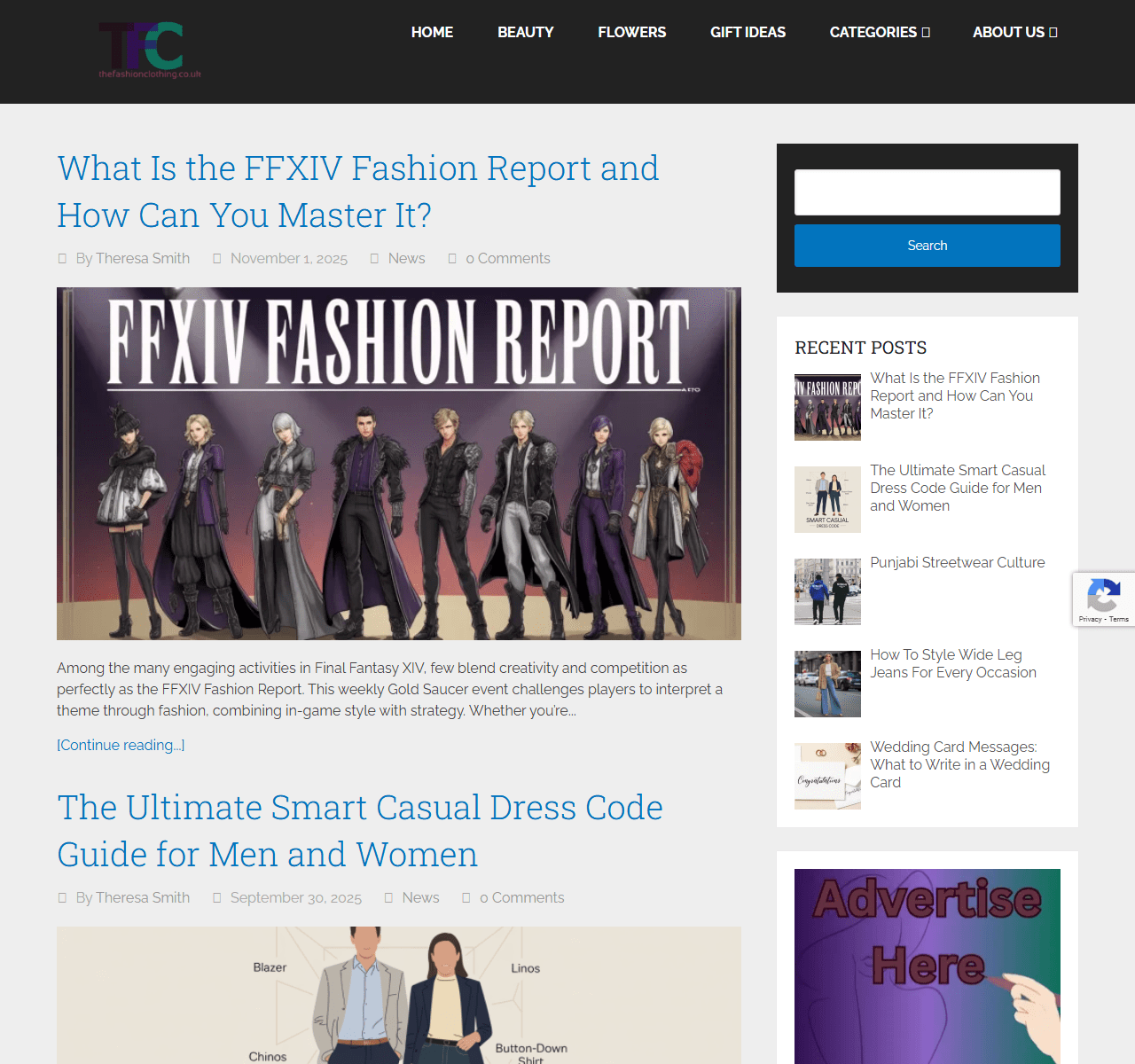Image resolution: width=1135 pixels, height=1064 pixels.
Task: Expand the Categories dropdown menu
Action: (879, 32)
